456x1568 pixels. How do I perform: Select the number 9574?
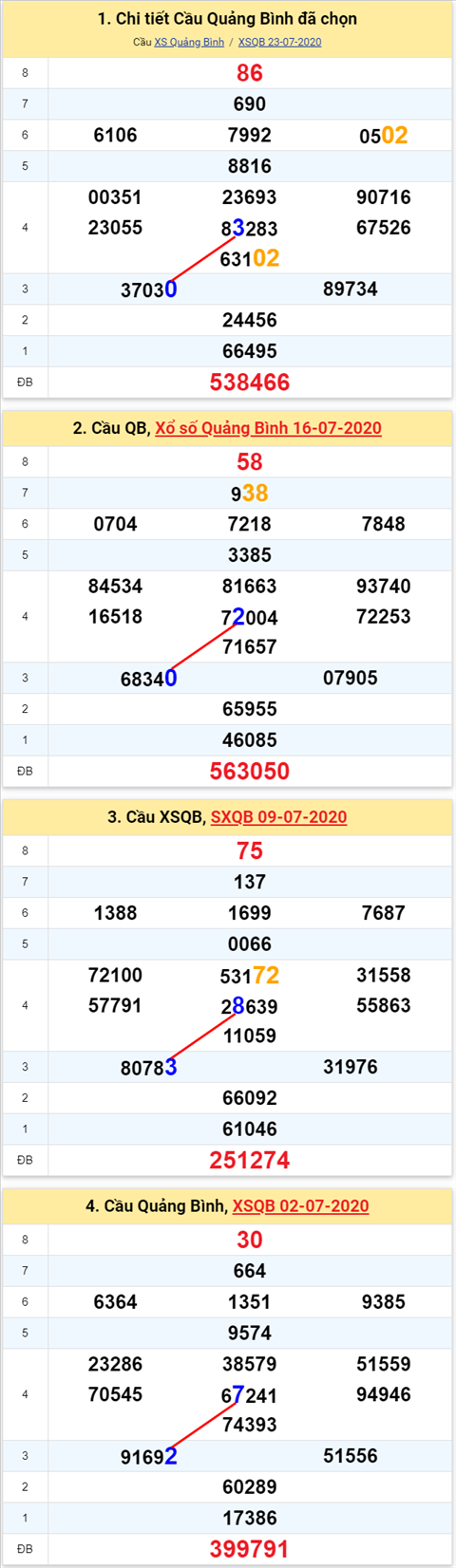point(250,1334)
